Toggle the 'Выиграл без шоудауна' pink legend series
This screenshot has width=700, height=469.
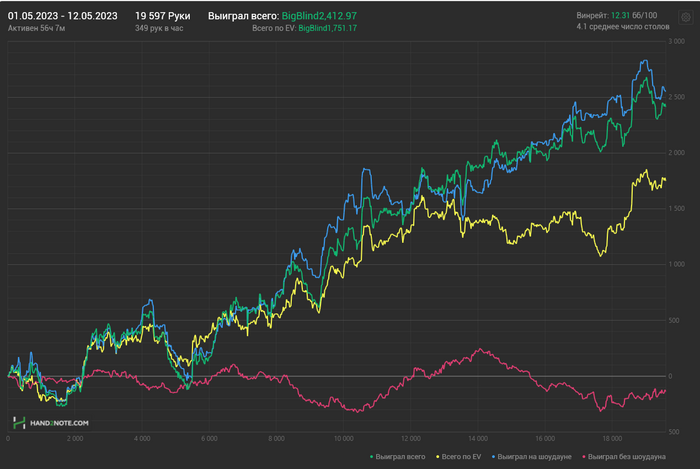624,457
